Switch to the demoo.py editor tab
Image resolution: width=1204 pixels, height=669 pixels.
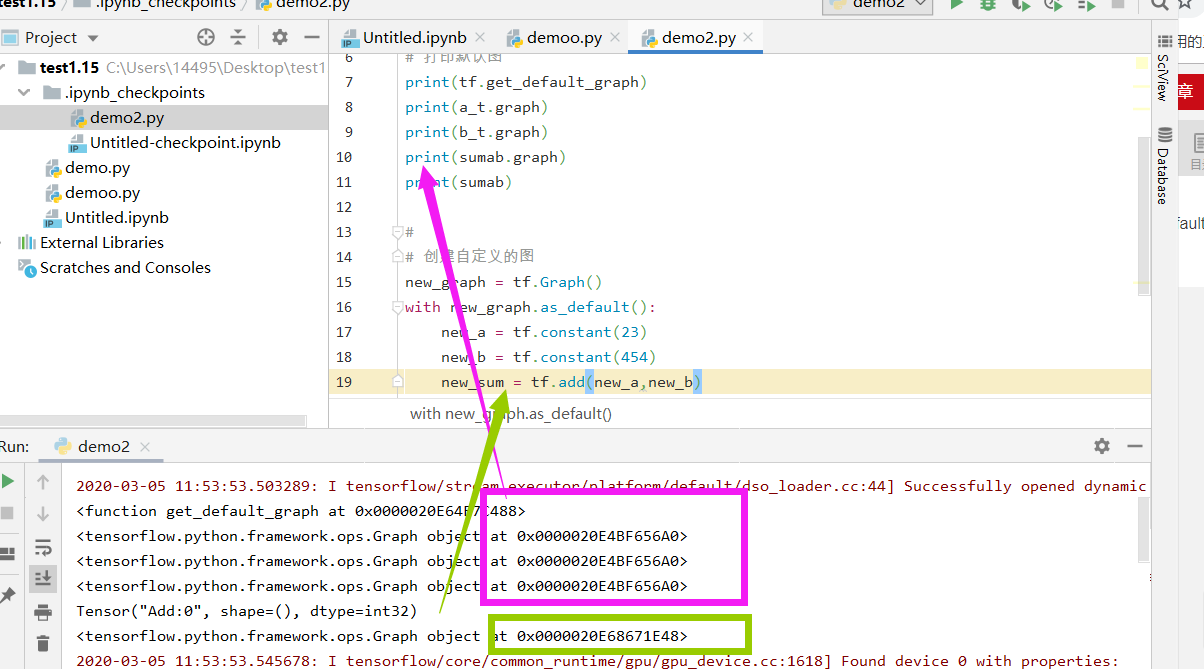[x=554, y=38]
